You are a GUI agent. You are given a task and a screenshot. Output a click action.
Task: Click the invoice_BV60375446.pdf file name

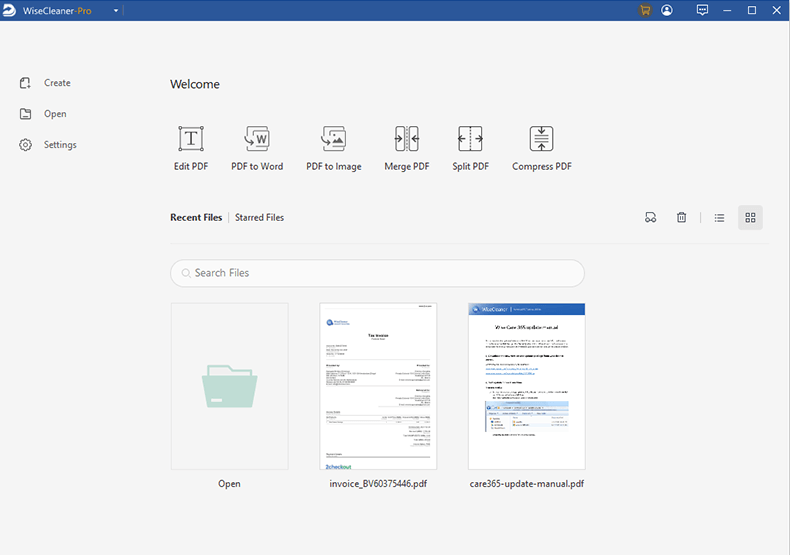pyautogui.click(x=378, y=484)
